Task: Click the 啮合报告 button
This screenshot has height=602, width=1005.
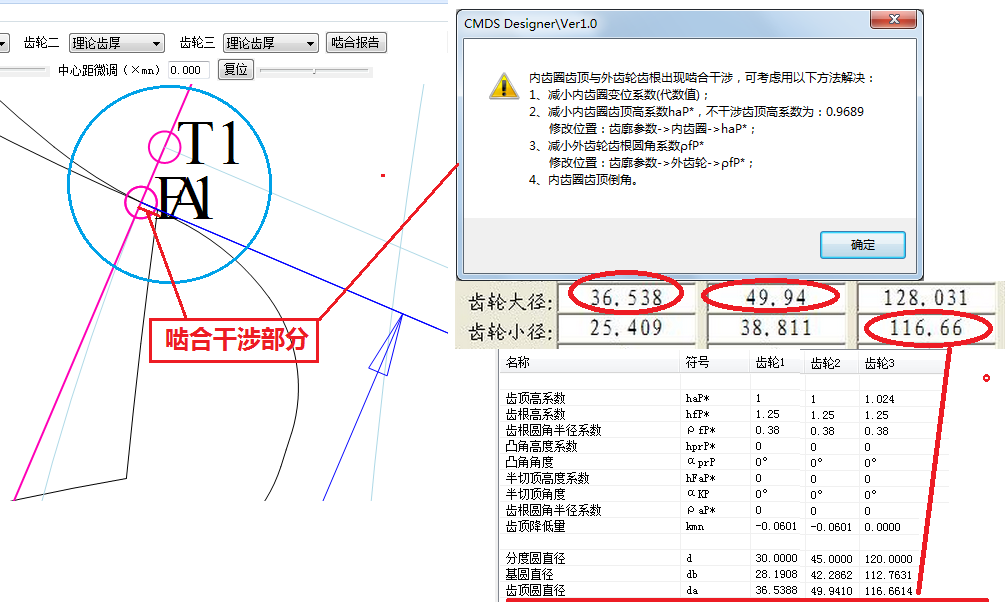Action: pos(356,42)
